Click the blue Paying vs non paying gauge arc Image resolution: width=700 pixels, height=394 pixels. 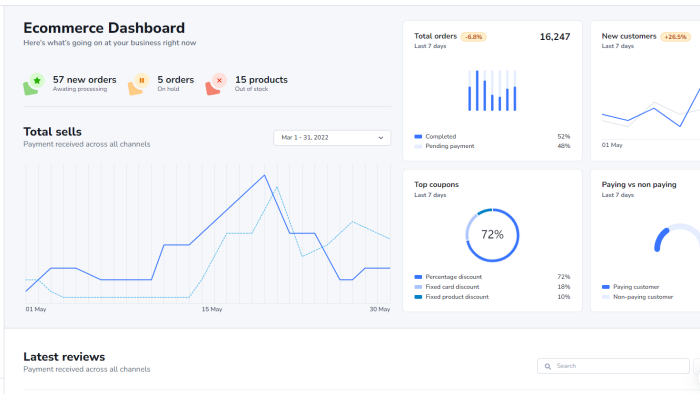pyautogui.click(x=661, y=240)
